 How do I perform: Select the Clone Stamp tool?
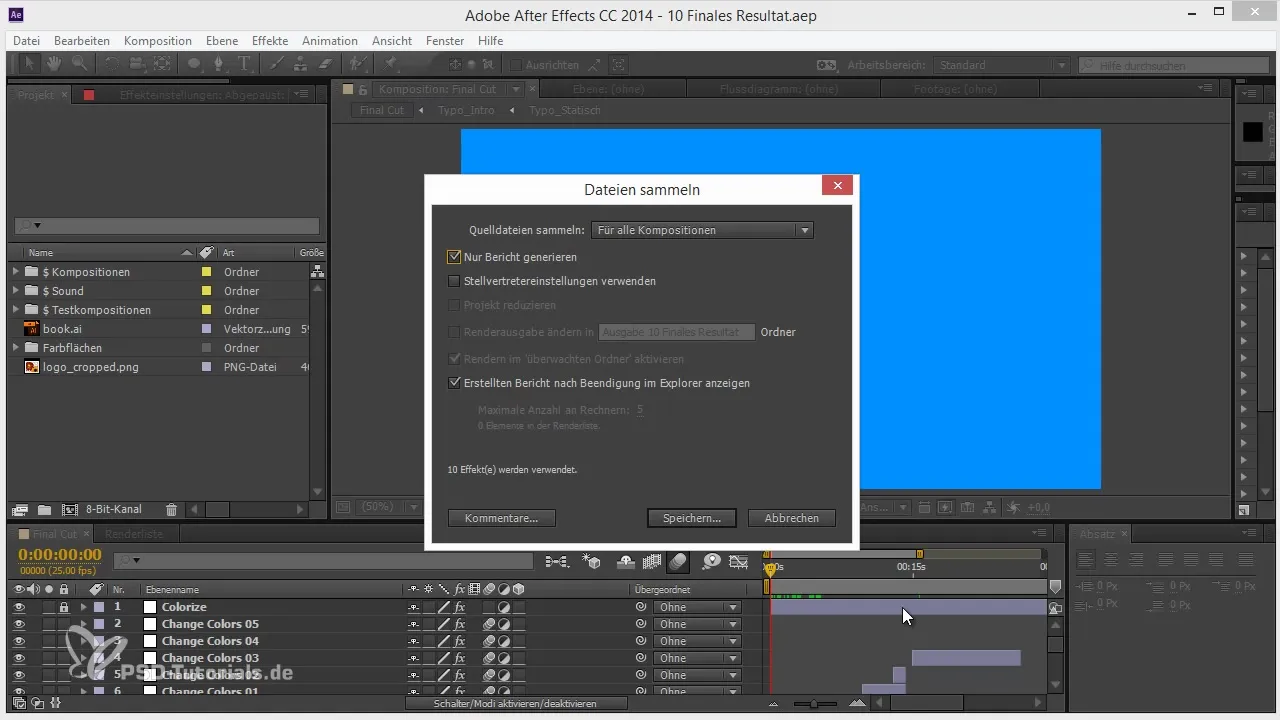point(301,64)
